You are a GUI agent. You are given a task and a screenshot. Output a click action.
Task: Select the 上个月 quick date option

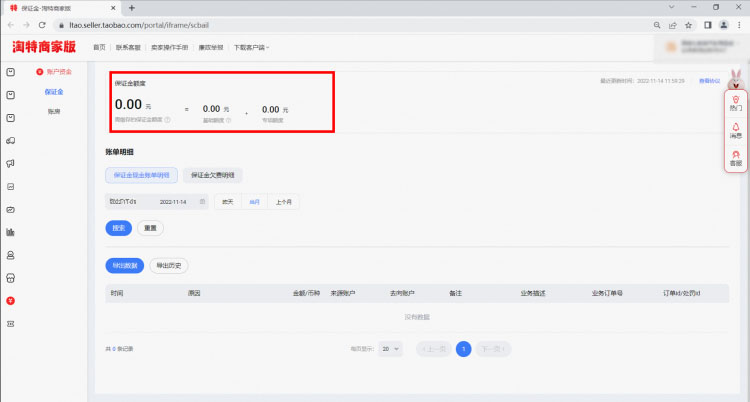(x=284, y=202)
